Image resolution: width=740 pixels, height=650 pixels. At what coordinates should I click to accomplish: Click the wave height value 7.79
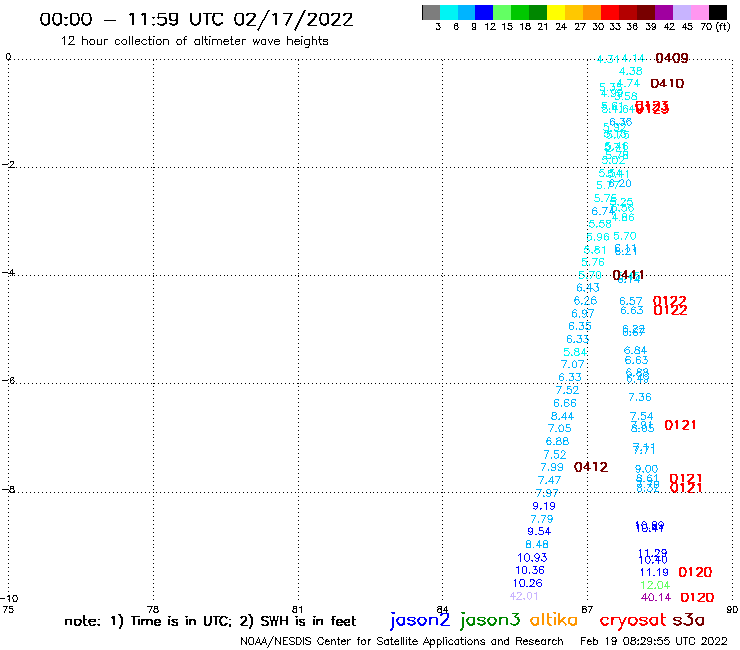point(541,519)
